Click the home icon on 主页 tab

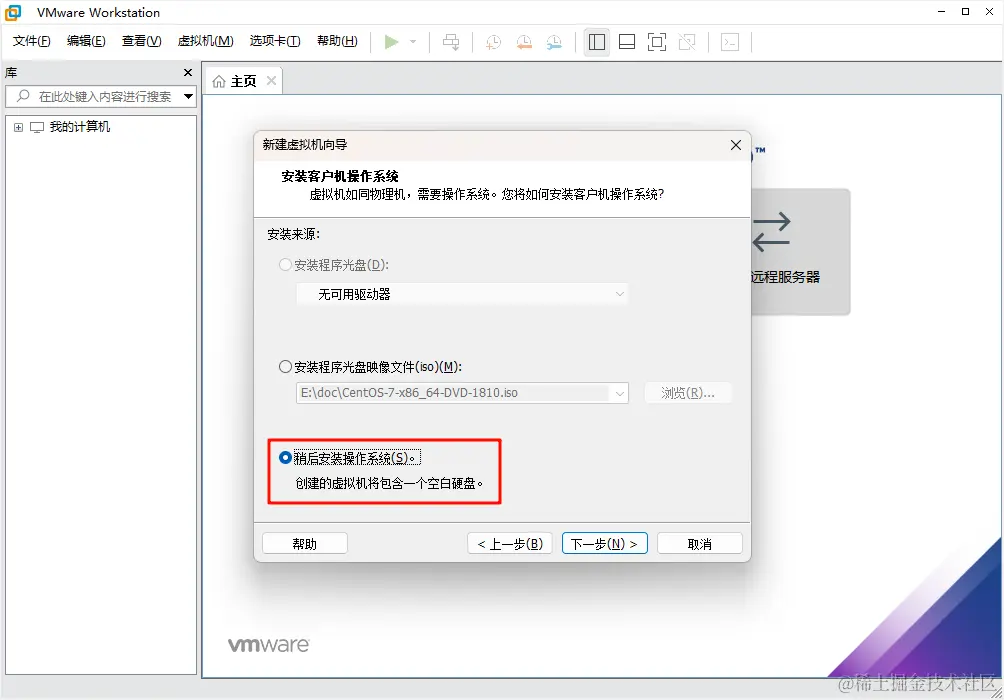click(x=219, y=81)
